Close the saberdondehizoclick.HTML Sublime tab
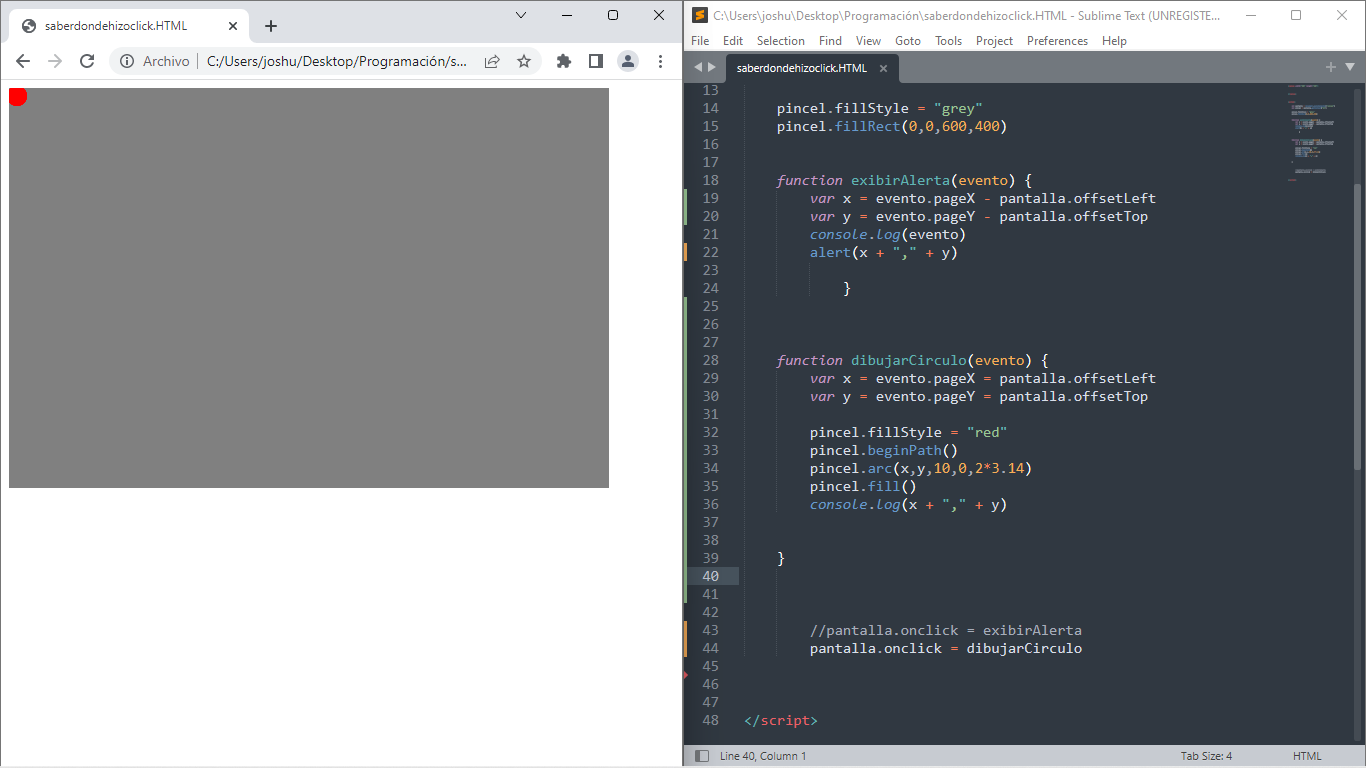1366x768 pixels. (883, 68)
